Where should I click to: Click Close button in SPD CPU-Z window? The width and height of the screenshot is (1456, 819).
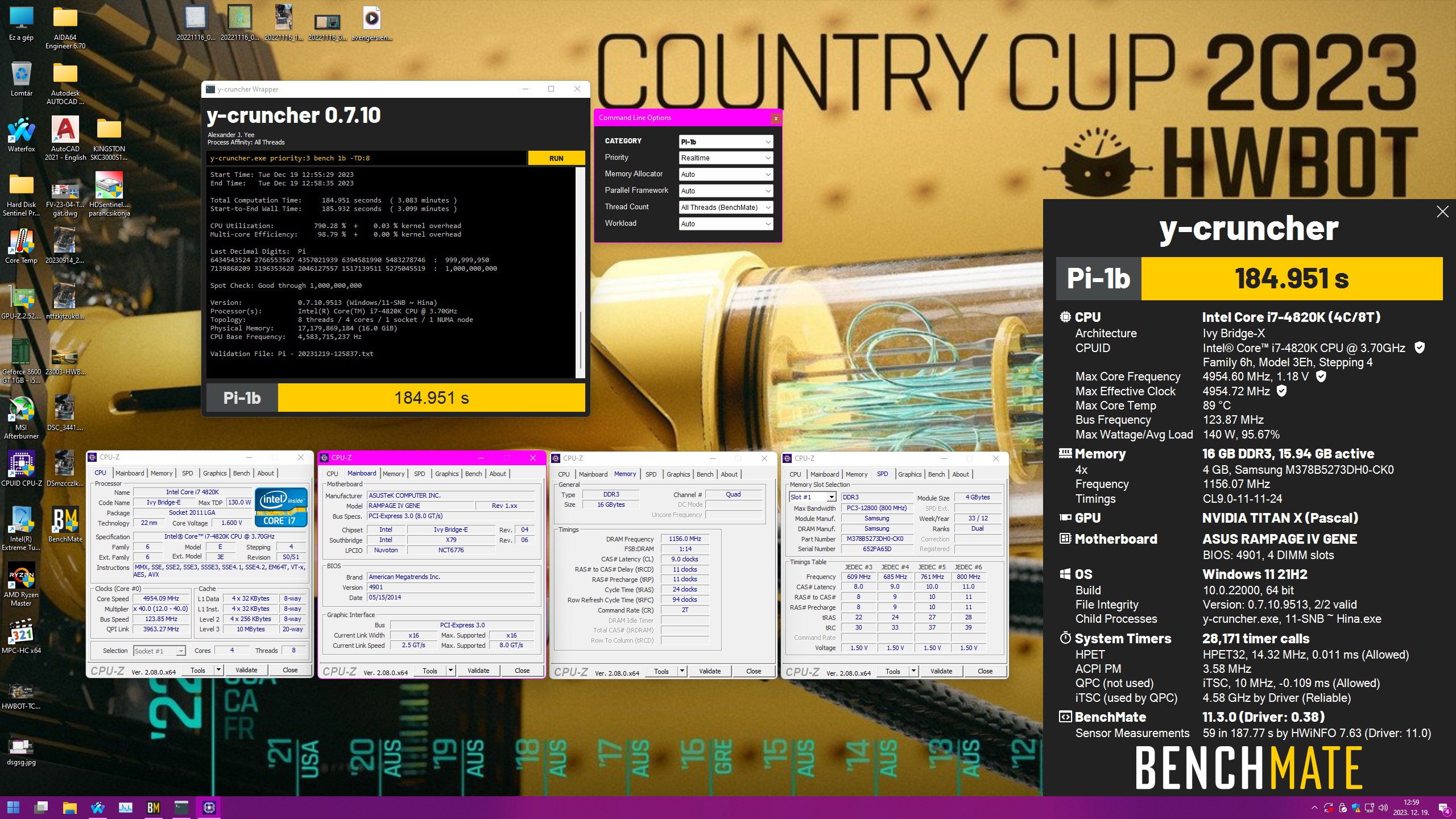[x=985, y=672]
